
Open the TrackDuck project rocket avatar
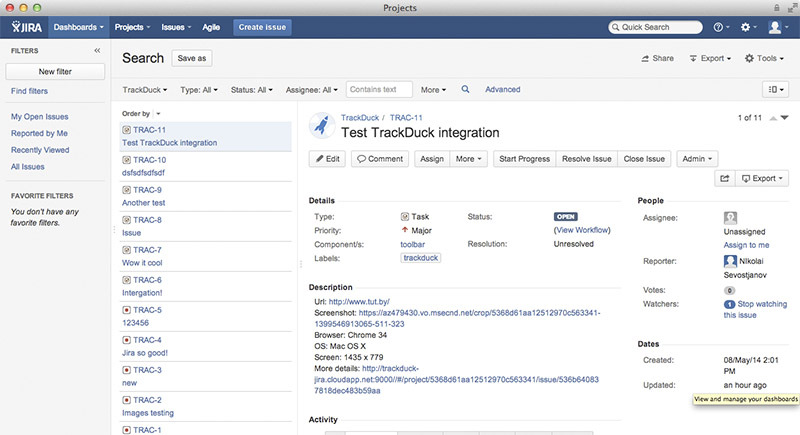point(322,125)
